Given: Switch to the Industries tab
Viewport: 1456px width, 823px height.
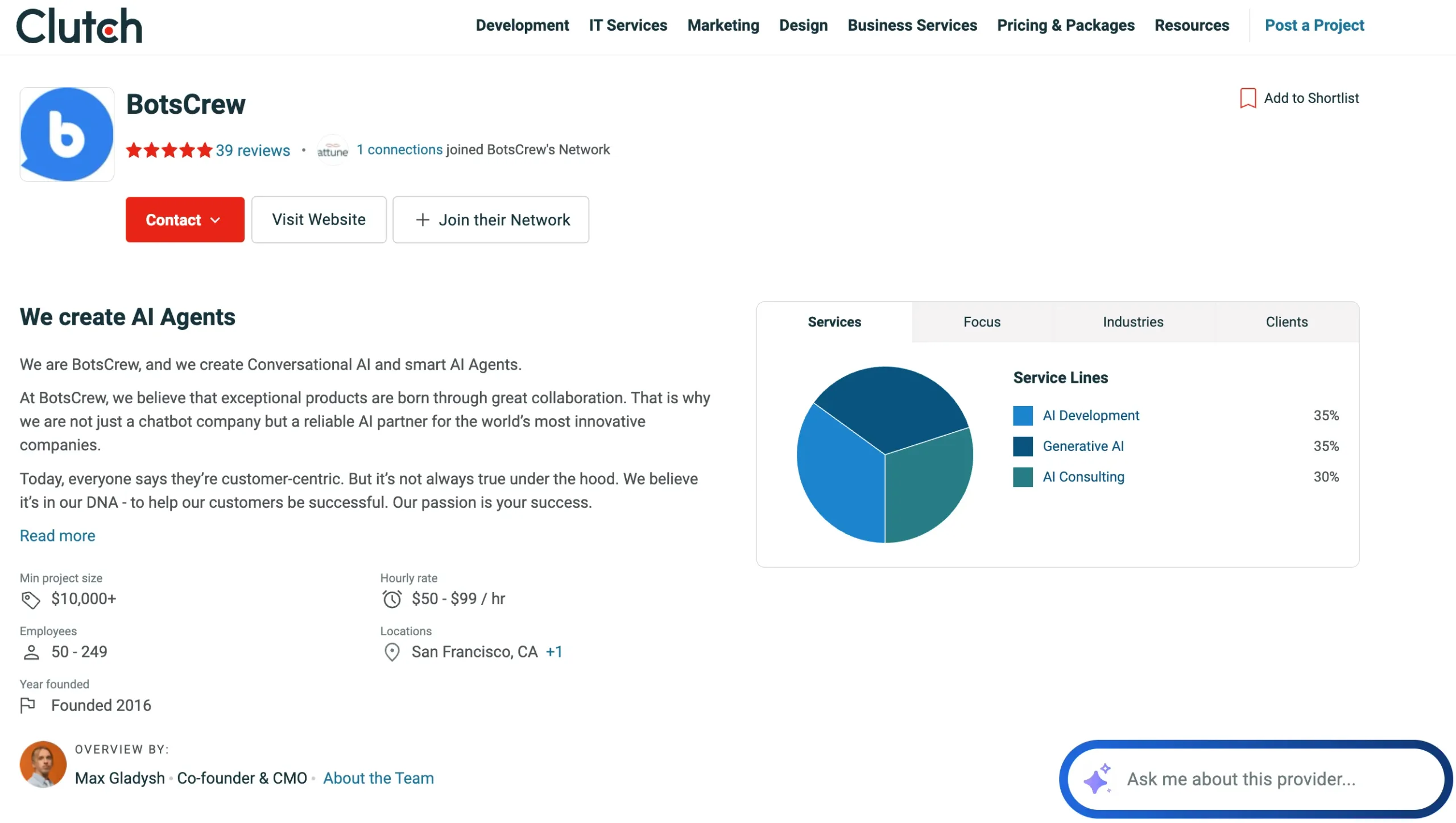Looking at the screenshot, I should click(1132, 322).
